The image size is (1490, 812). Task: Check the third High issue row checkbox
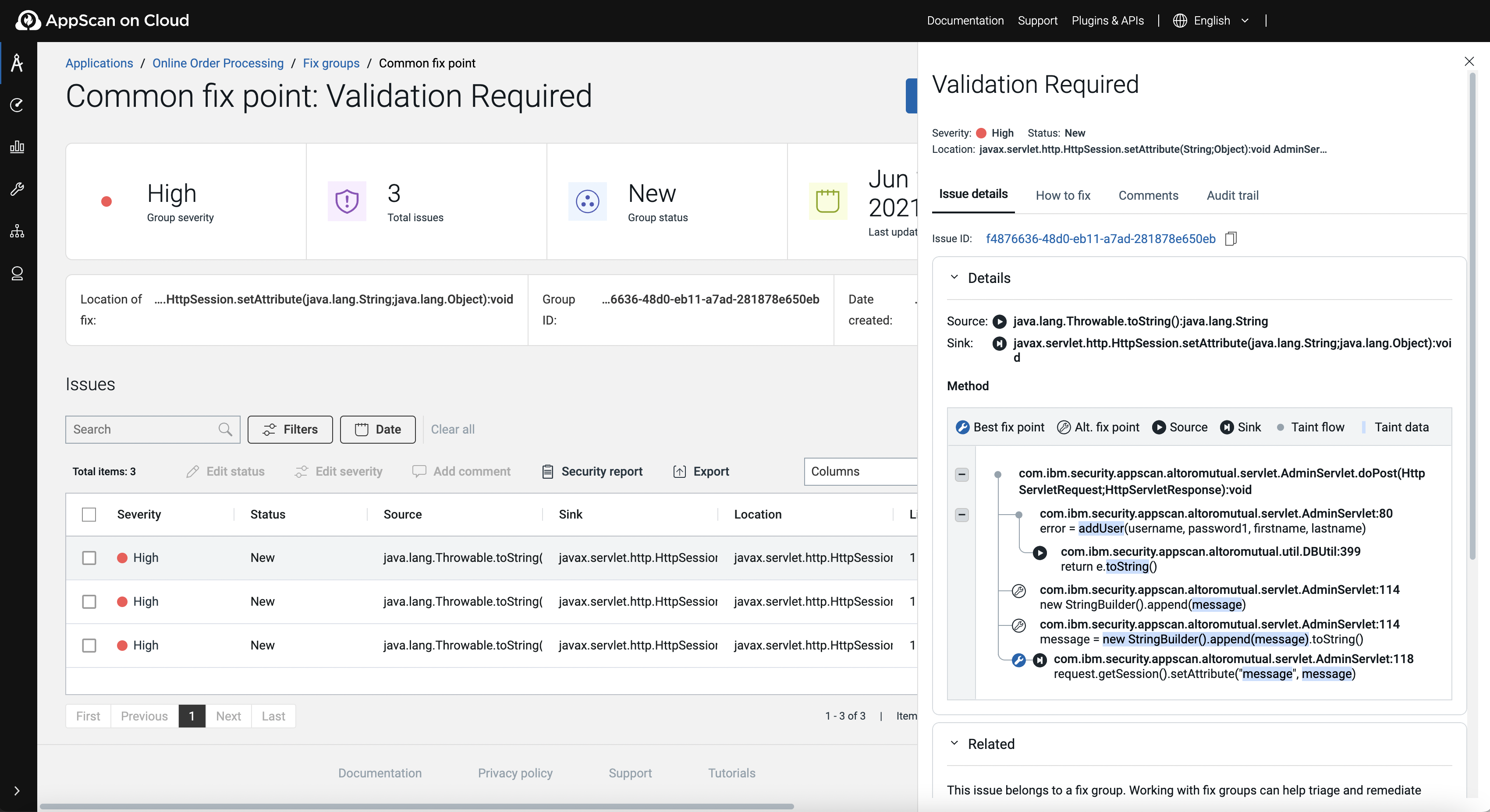89,645
